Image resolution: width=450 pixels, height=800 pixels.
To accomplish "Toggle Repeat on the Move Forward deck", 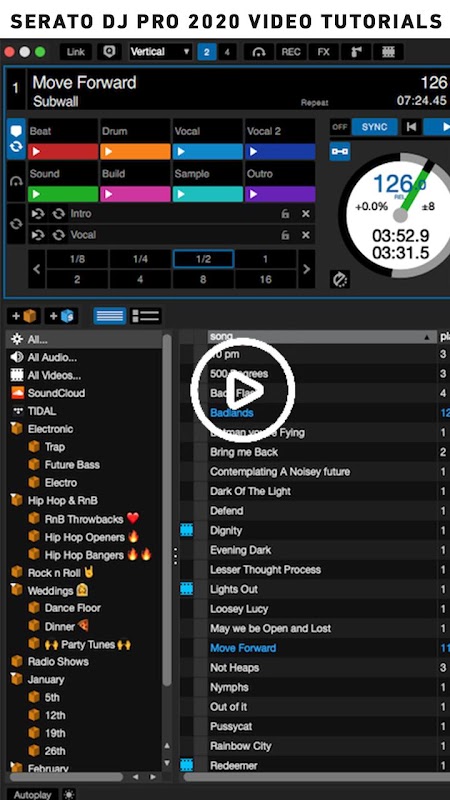I will pyautogui.click(x=314, y=103).
